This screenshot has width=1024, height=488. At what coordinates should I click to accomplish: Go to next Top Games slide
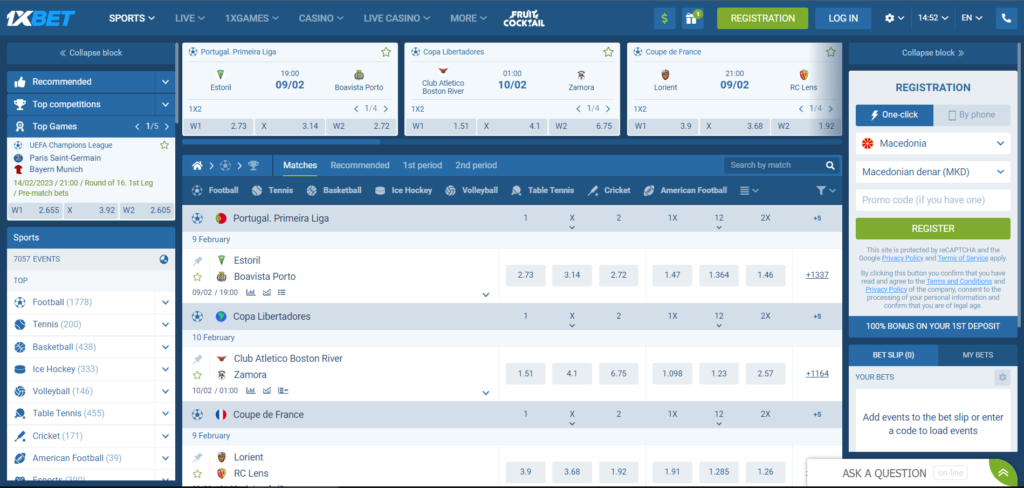tap(167, 127)
